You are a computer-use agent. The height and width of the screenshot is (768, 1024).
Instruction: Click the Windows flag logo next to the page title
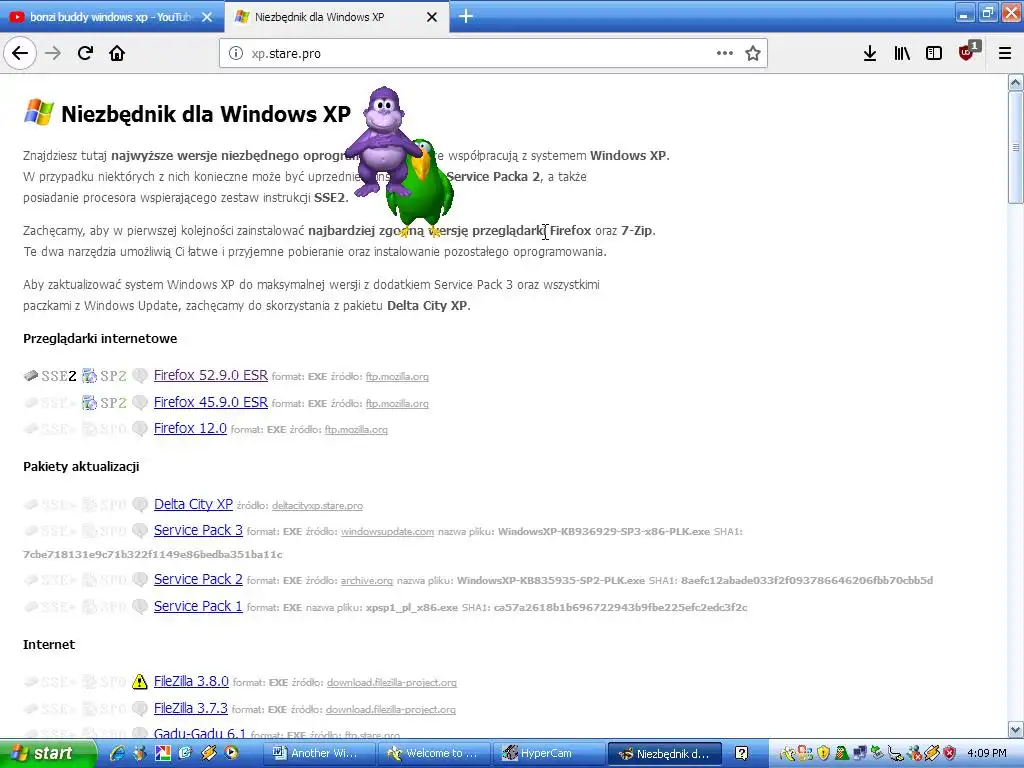point(39,112)
